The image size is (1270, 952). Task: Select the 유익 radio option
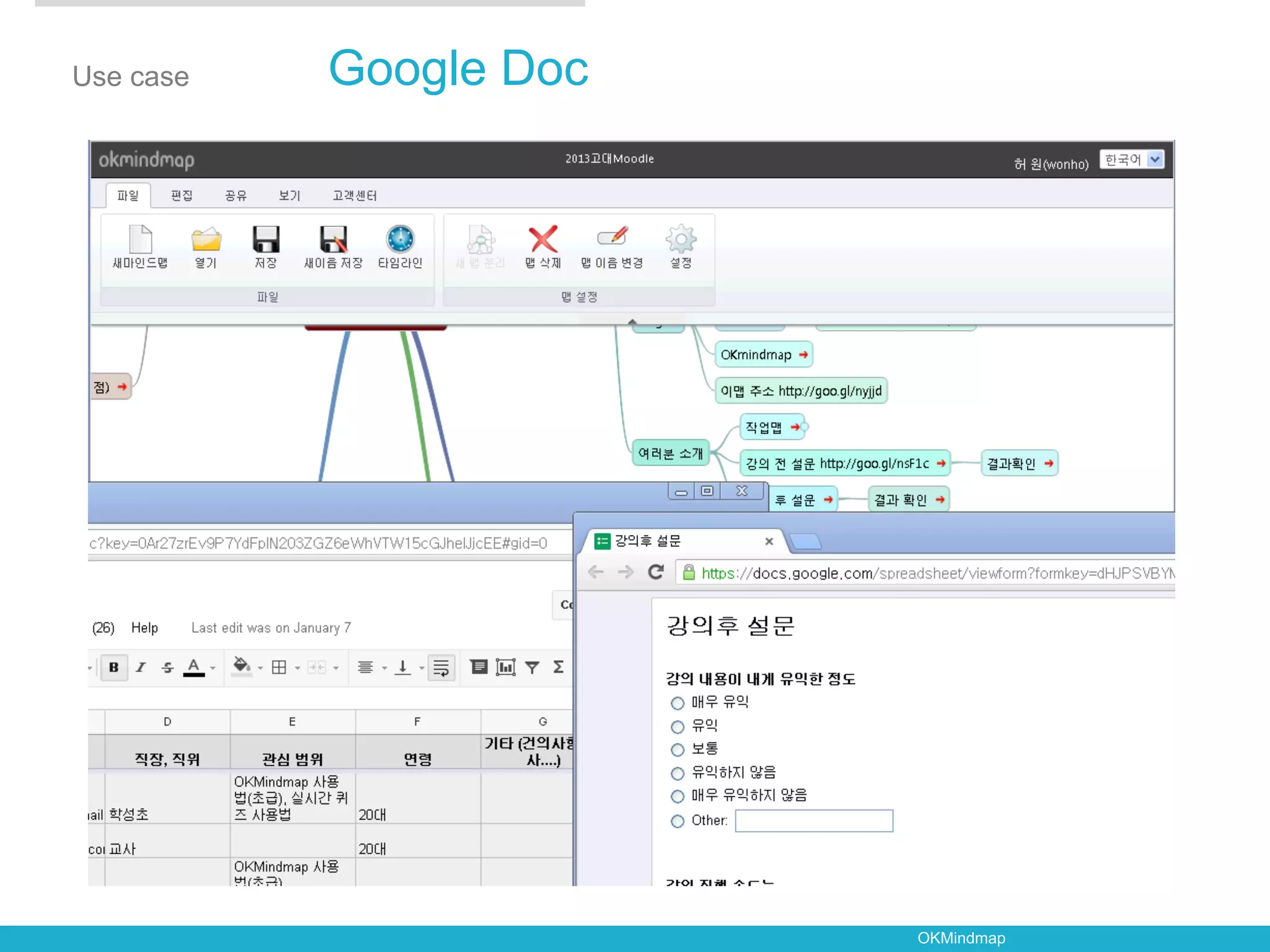(678, 727)
